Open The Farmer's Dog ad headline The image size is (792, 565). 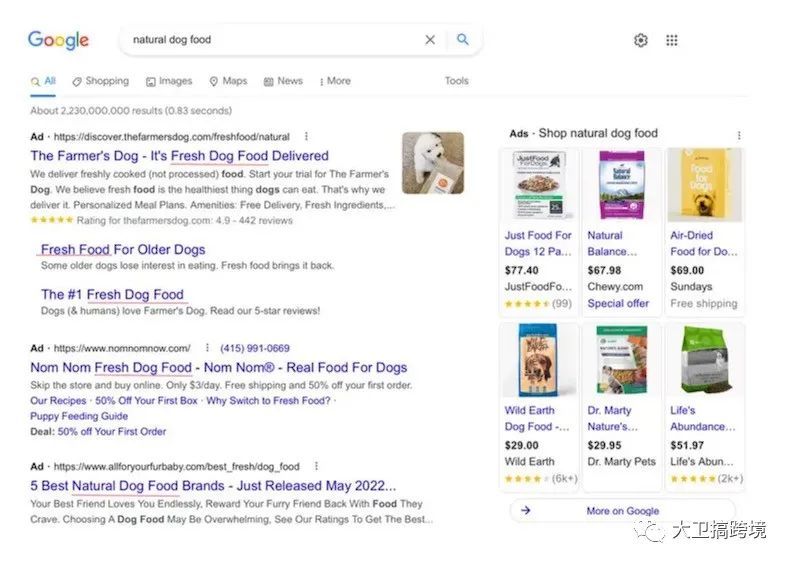(179, 156)
